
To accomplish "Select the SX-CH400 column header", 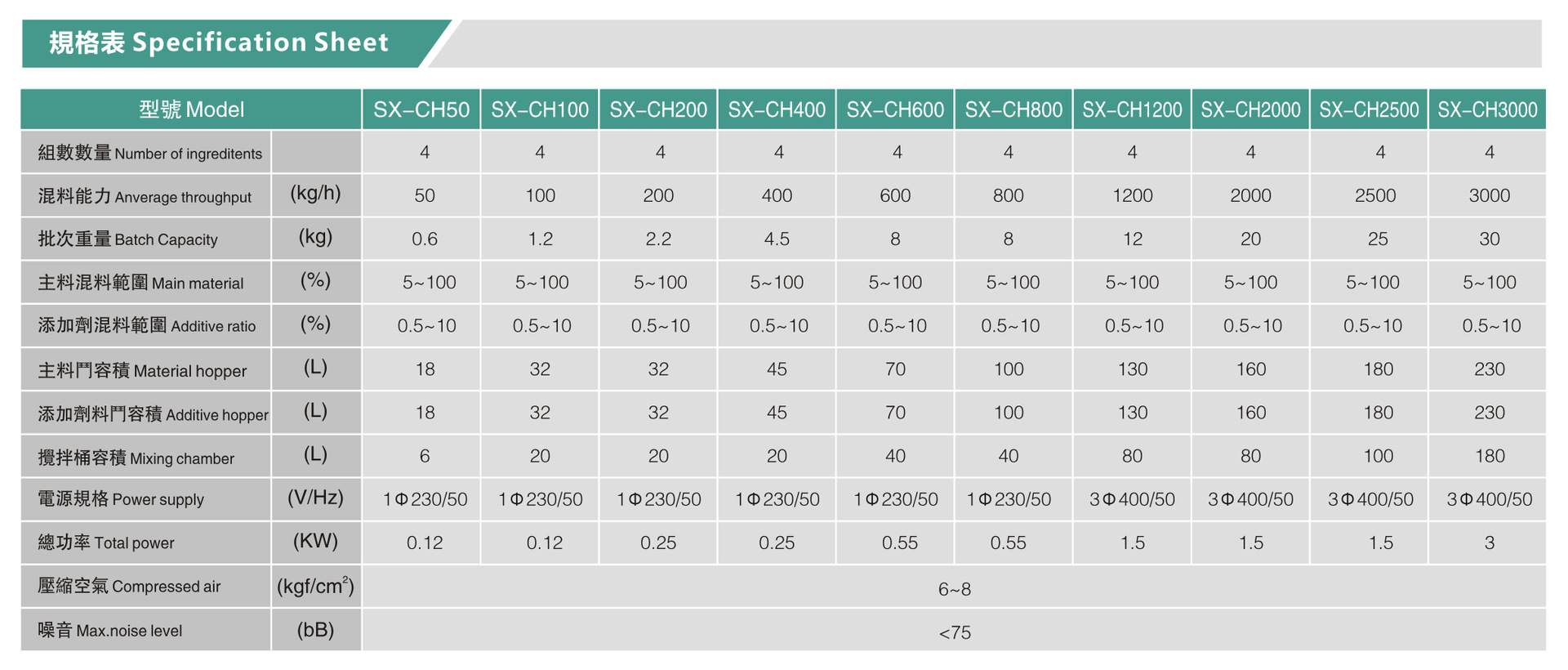I will pyautogui.click(x=777, y=109).
